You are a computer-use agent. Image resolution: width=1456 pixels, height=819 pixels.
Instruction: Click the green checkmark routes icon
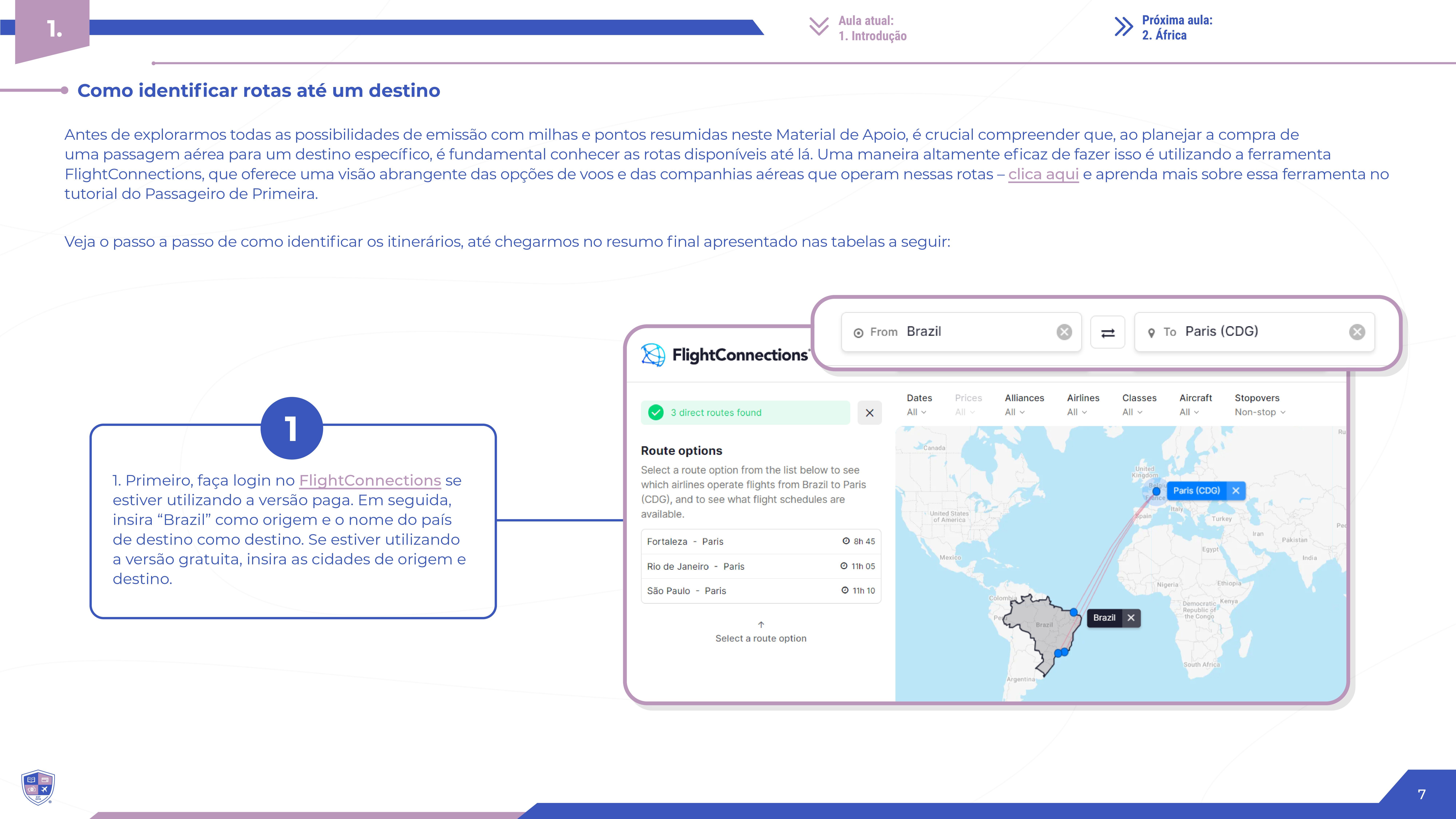pos(656,413)
